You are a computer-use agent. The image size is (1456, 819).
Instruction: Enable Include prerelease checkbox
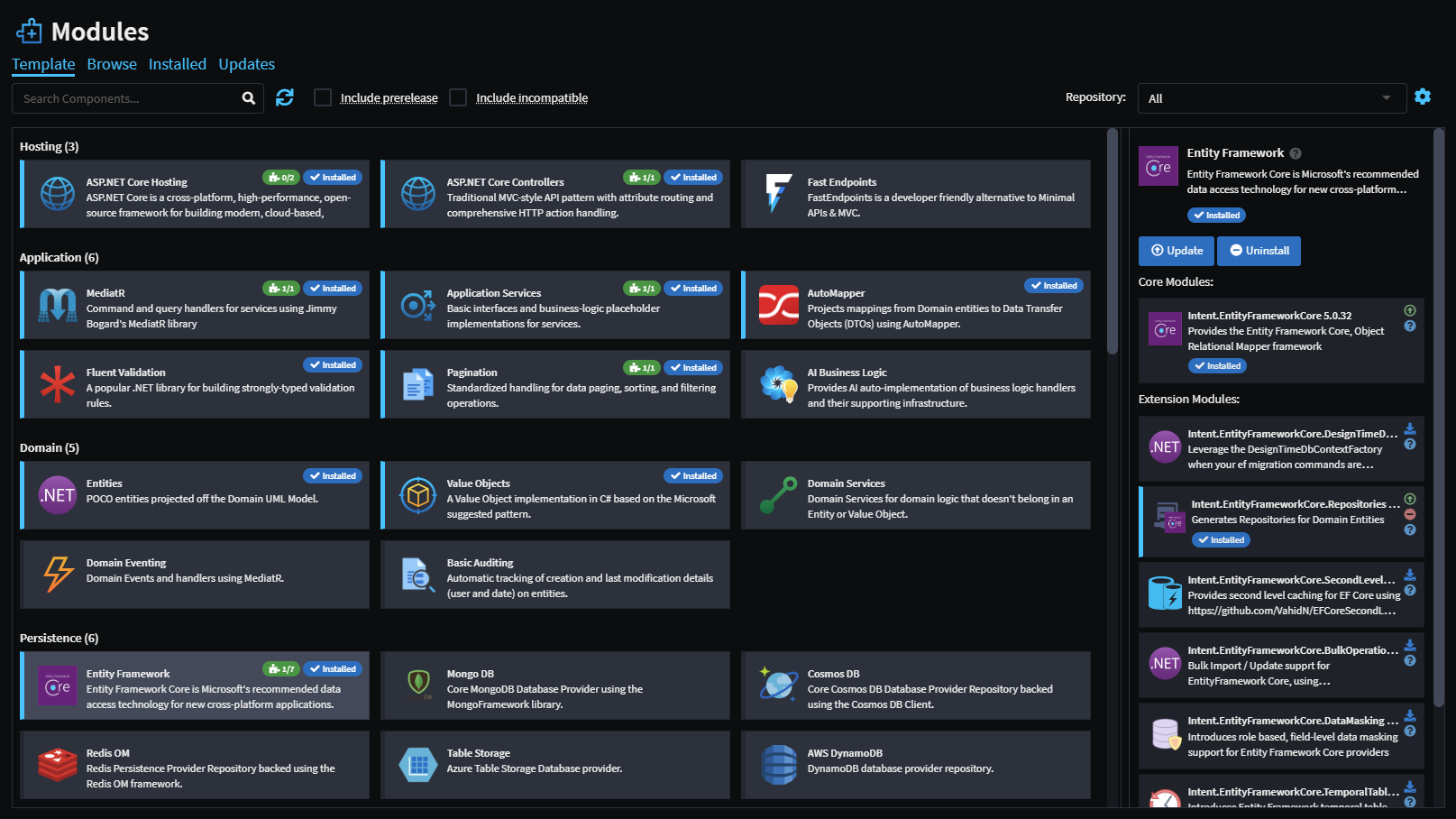click(x=323, y=97)
